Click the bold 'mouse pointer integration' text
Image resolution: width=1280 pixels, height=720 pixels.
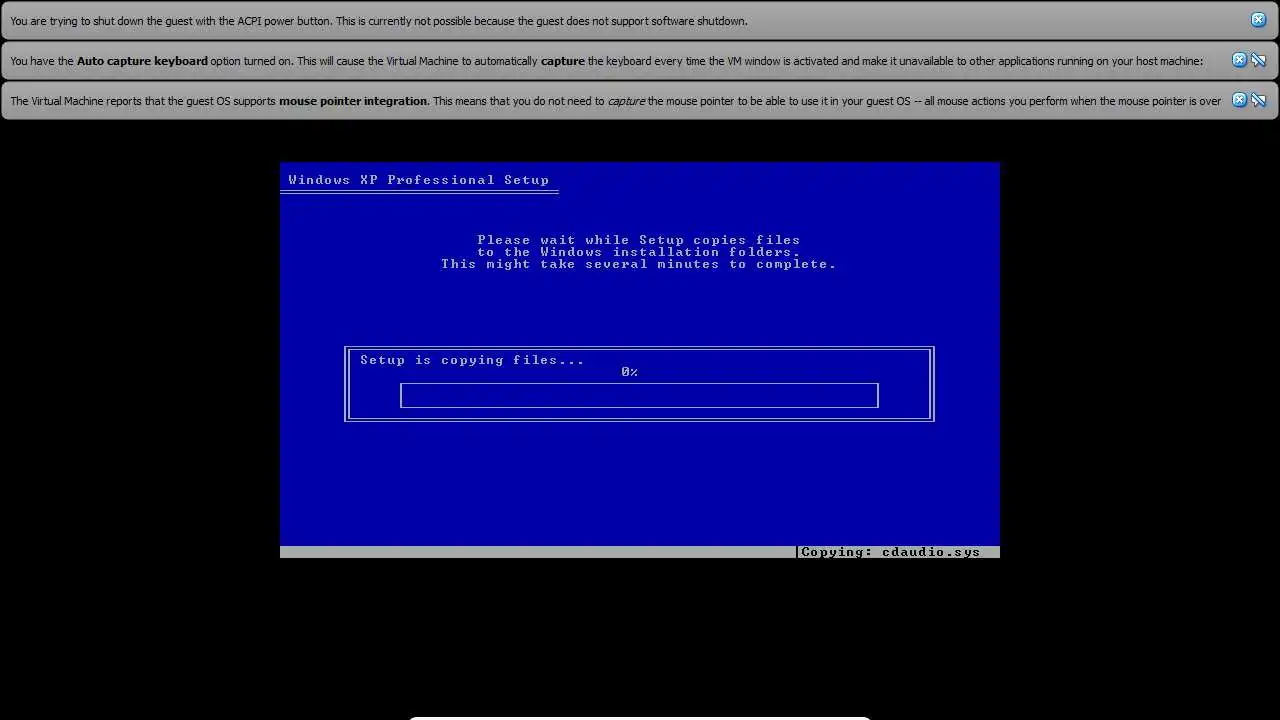tap(353, 101)
